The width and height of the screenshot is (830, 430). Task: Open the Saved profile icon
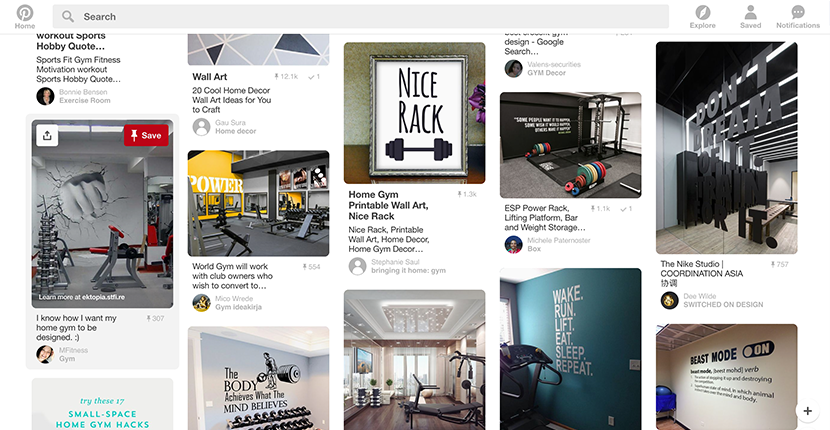tap(750, 12)
